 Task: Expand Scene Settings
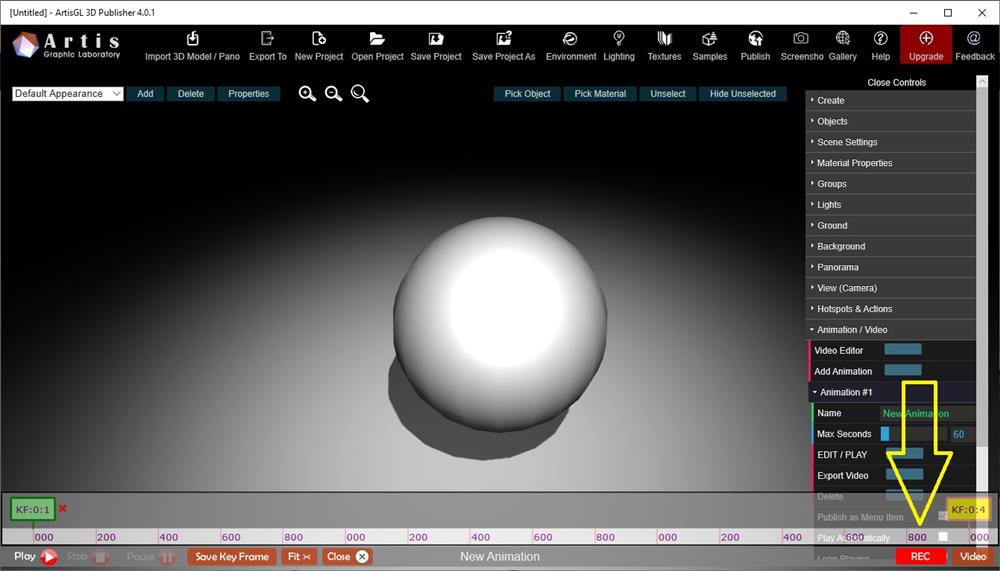point(891,142)
